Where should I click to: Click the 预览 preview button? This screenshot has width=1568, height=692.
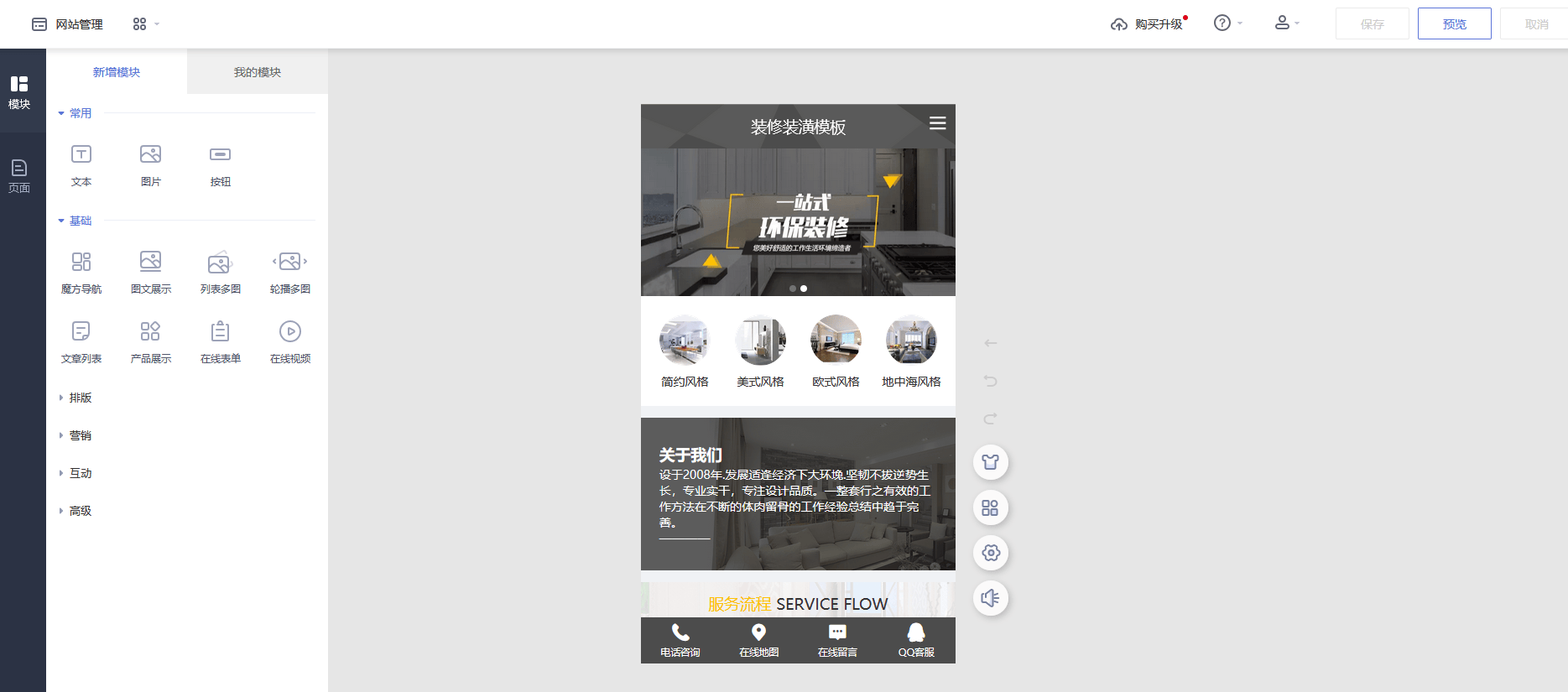(1454, 24)
